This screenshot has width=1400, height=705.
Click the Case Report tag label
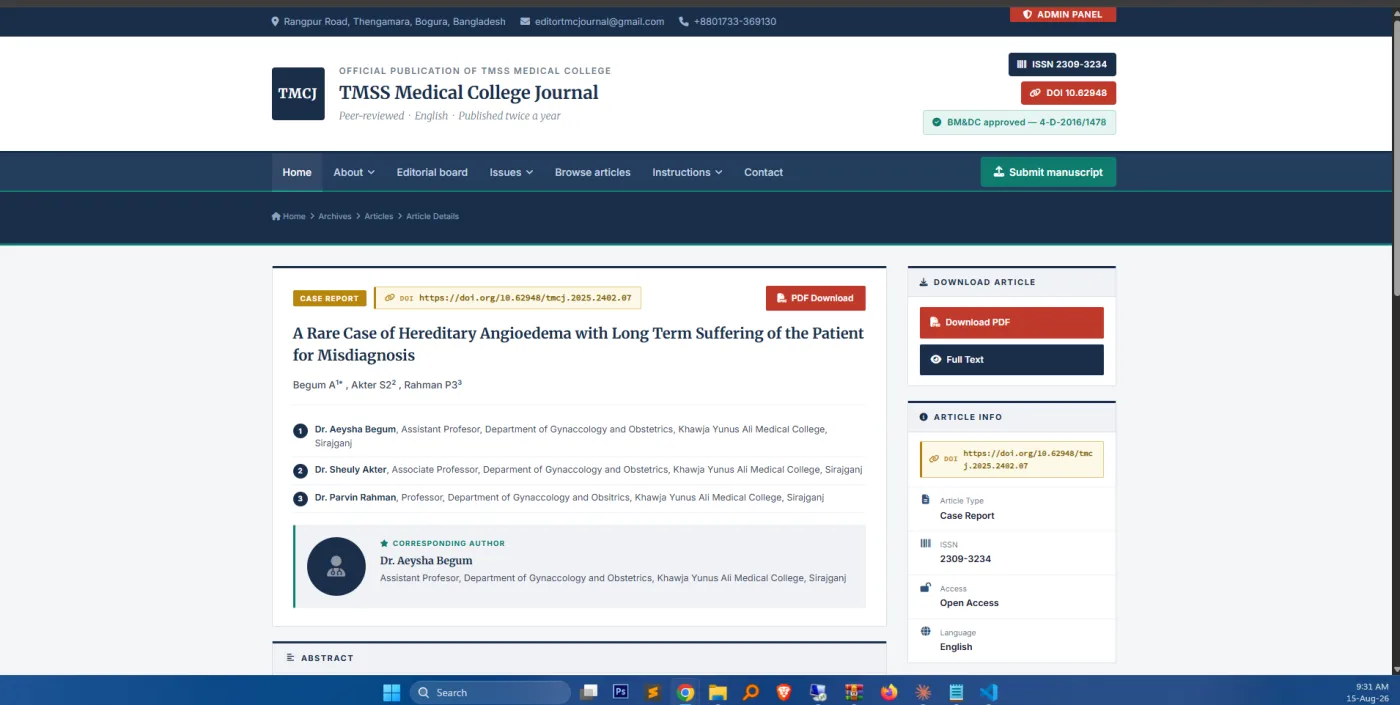click(330, 298)
